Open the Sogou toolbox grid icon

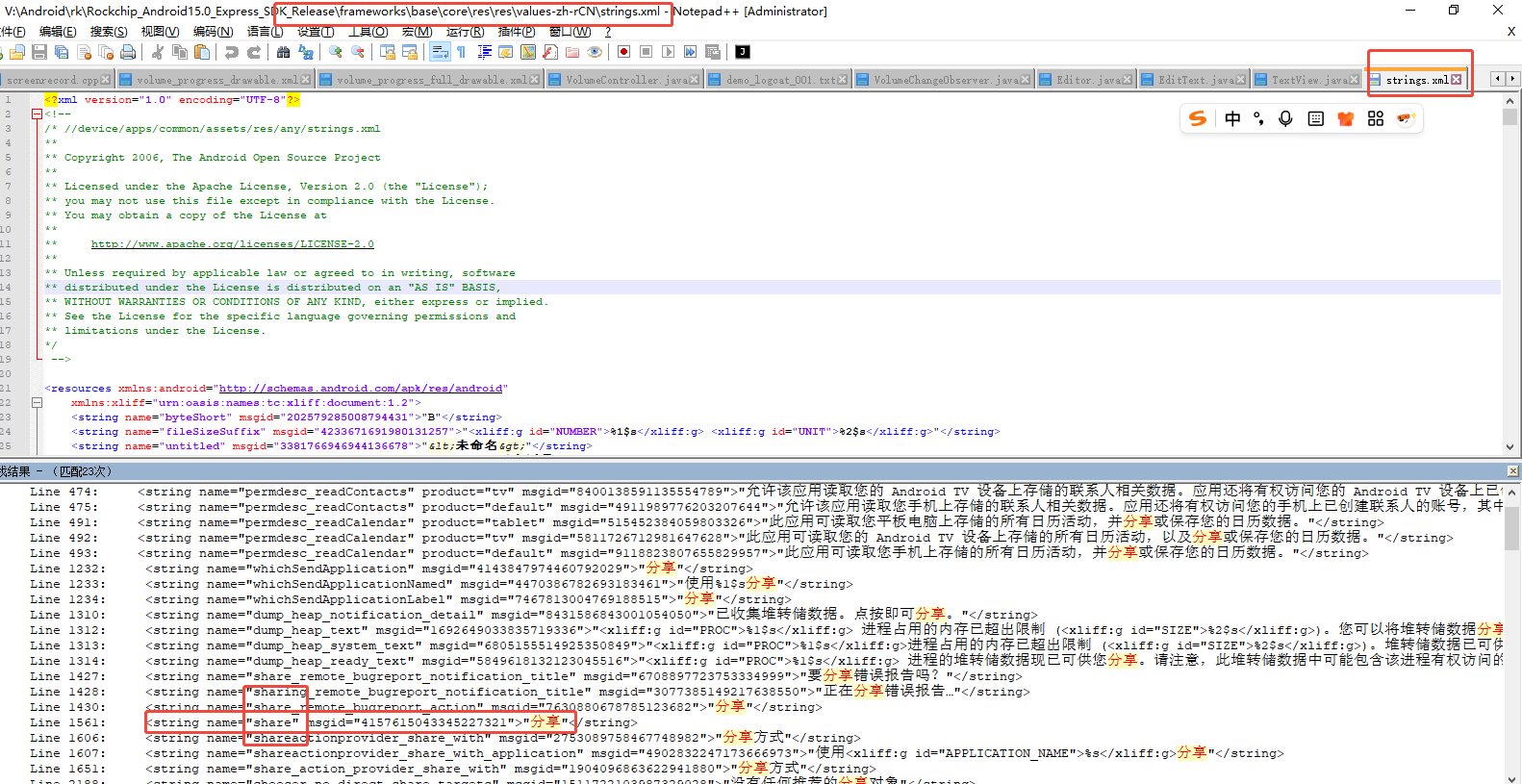[1376, 118]
